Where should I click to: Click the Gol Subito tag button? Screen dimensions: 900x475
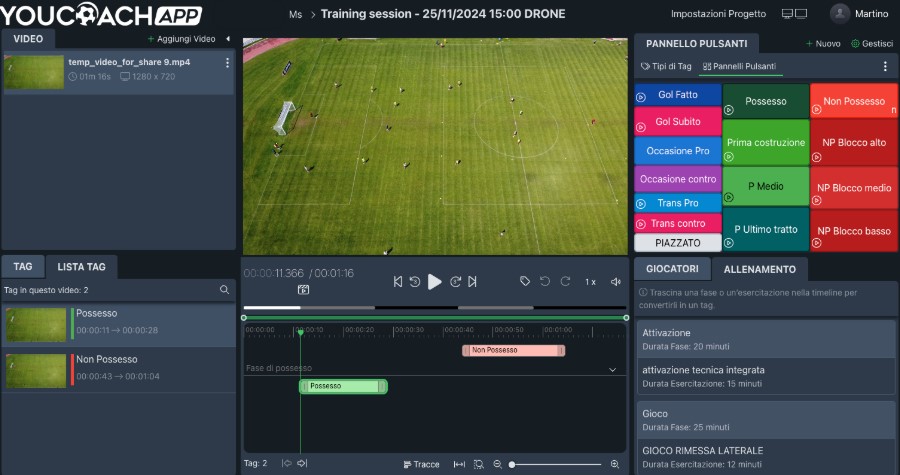(678, 122)
